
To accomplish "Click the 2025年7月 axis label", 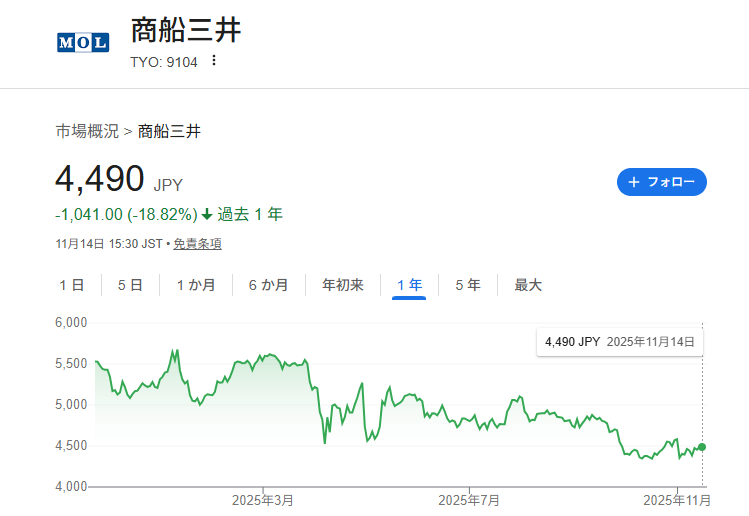I will tap(469, 499).
